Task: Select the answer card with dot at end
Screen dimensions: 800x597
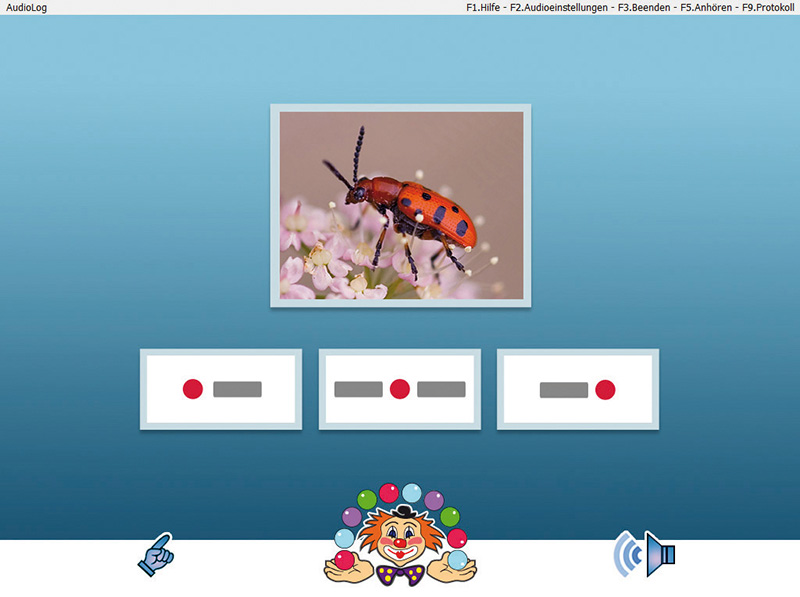Action: [578, 389]
